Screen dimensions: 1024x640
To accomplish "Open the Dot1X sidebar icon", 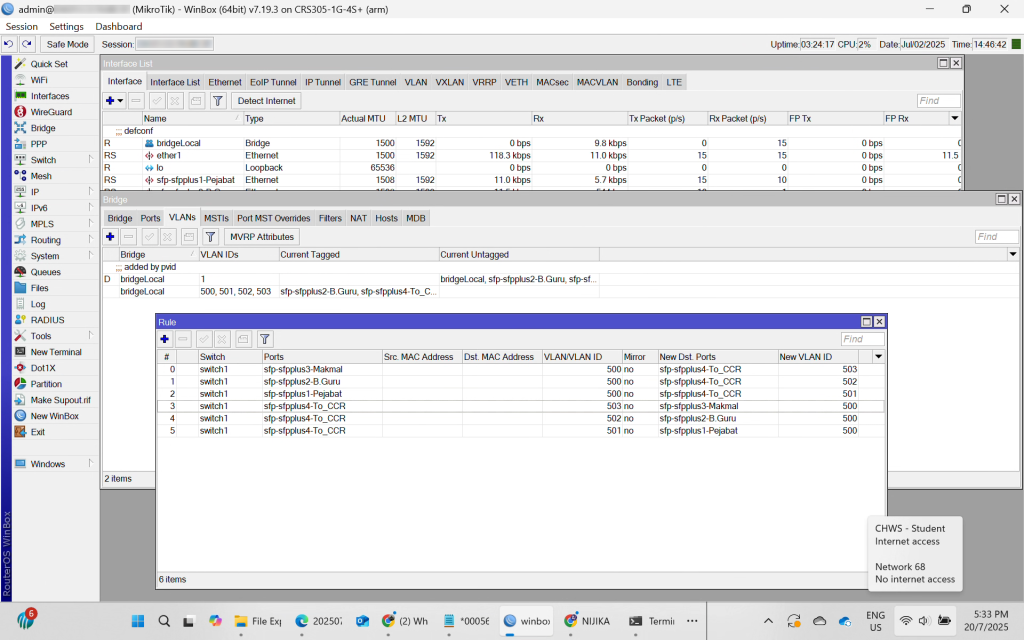I will (x=21, y=368).
